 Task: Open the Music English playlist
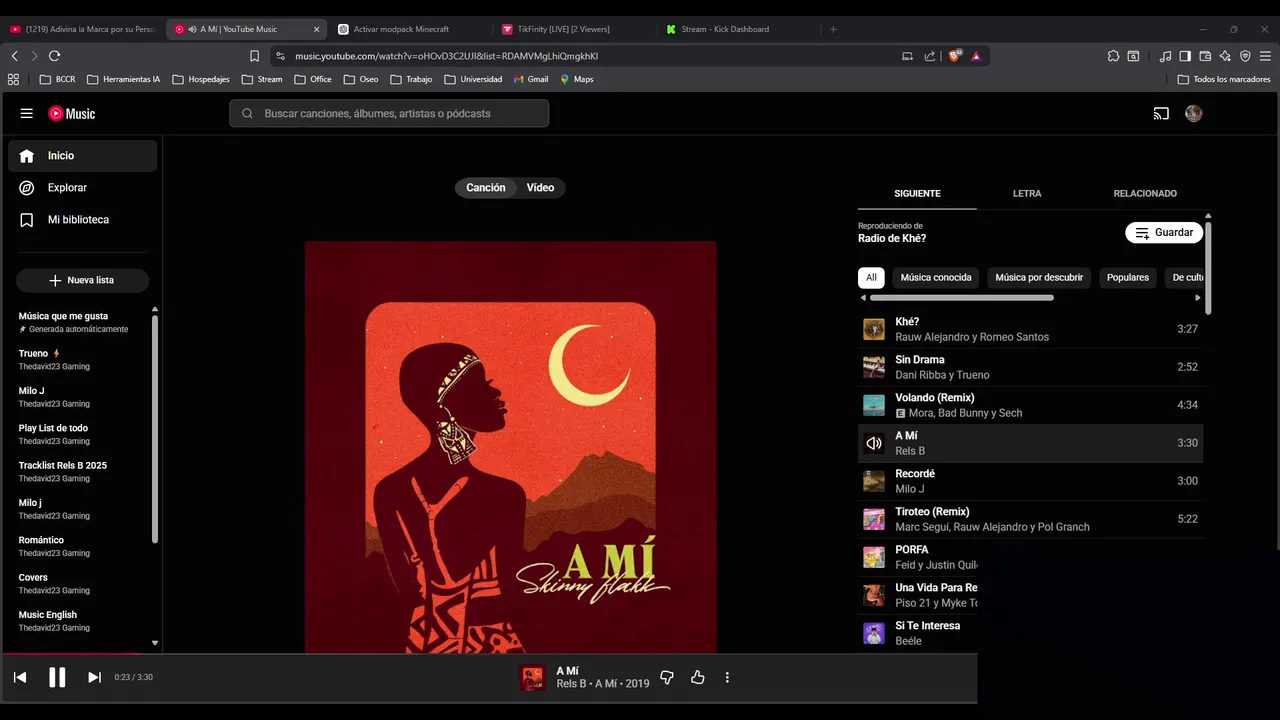(x=80, y=621)
